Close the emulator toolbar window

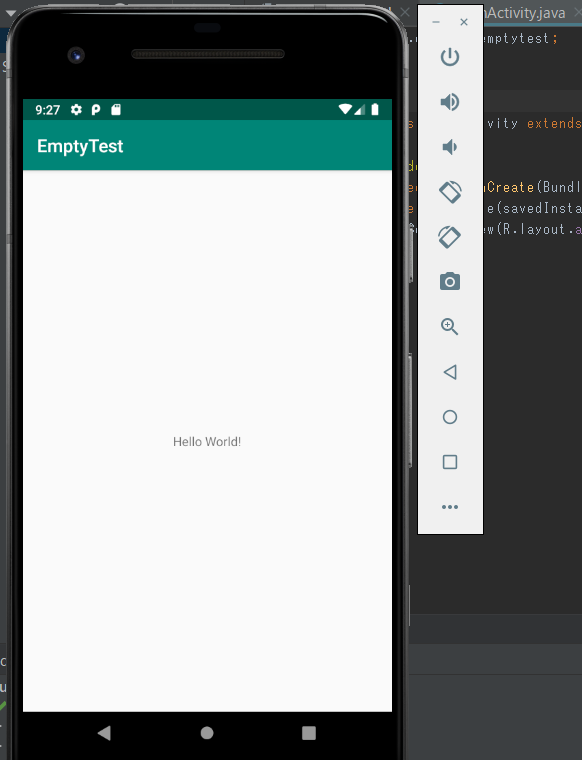(x=464, y=22)
